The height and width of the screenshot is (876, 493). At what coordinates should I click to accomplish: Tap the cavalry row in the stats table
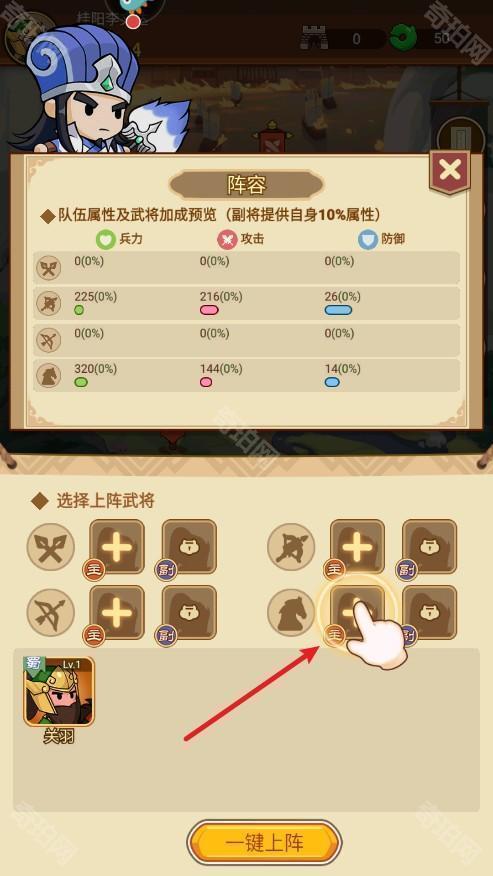pyautogui.click(x=246, y=375)
